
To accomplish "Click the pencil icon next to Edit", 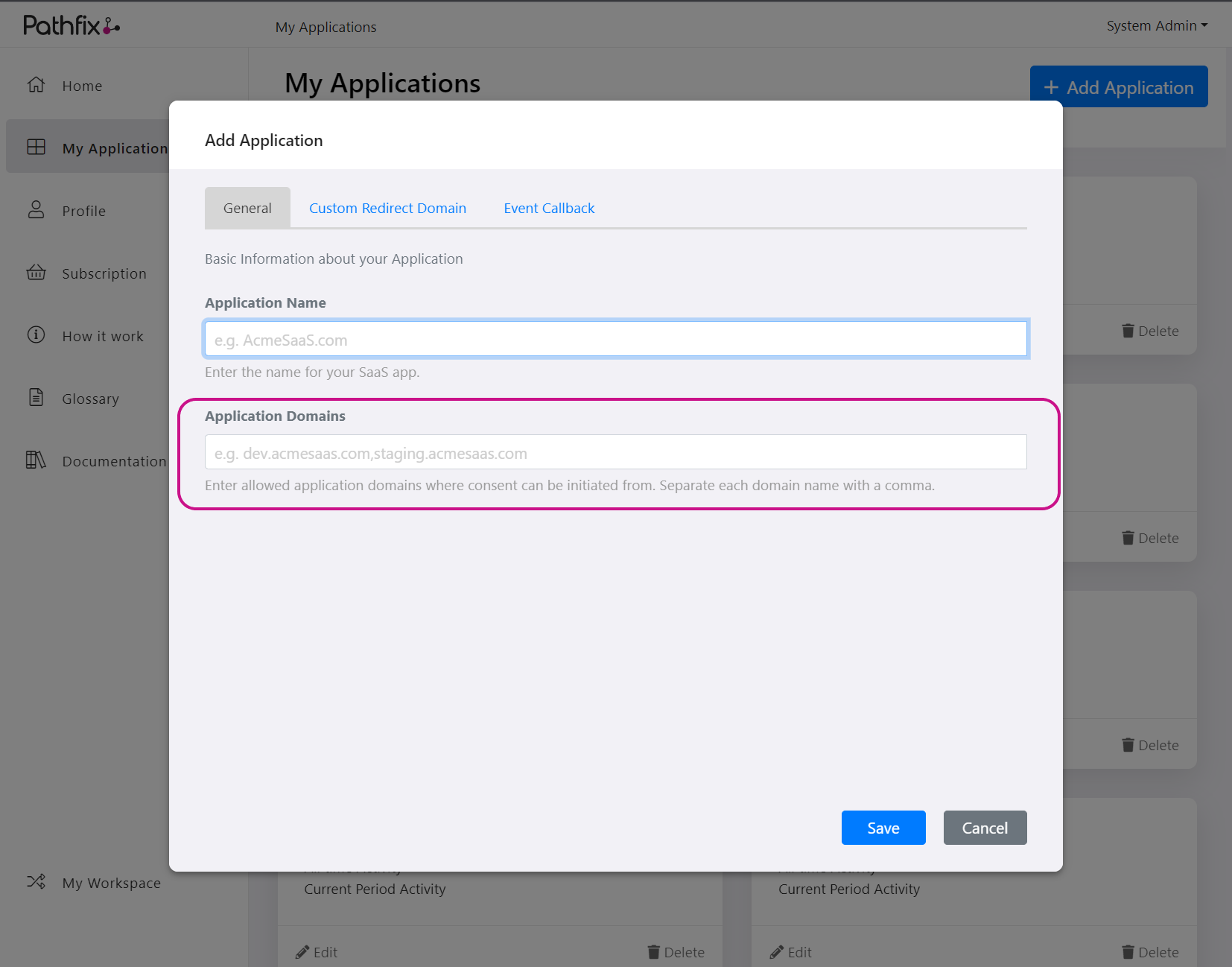I will (x=302, y=951).
